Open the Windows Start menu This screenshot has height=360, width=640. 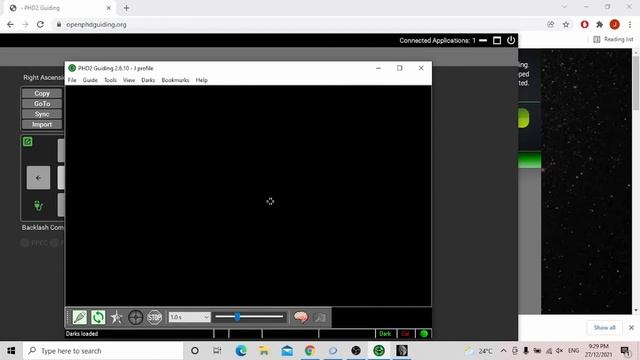coord(11,351)
